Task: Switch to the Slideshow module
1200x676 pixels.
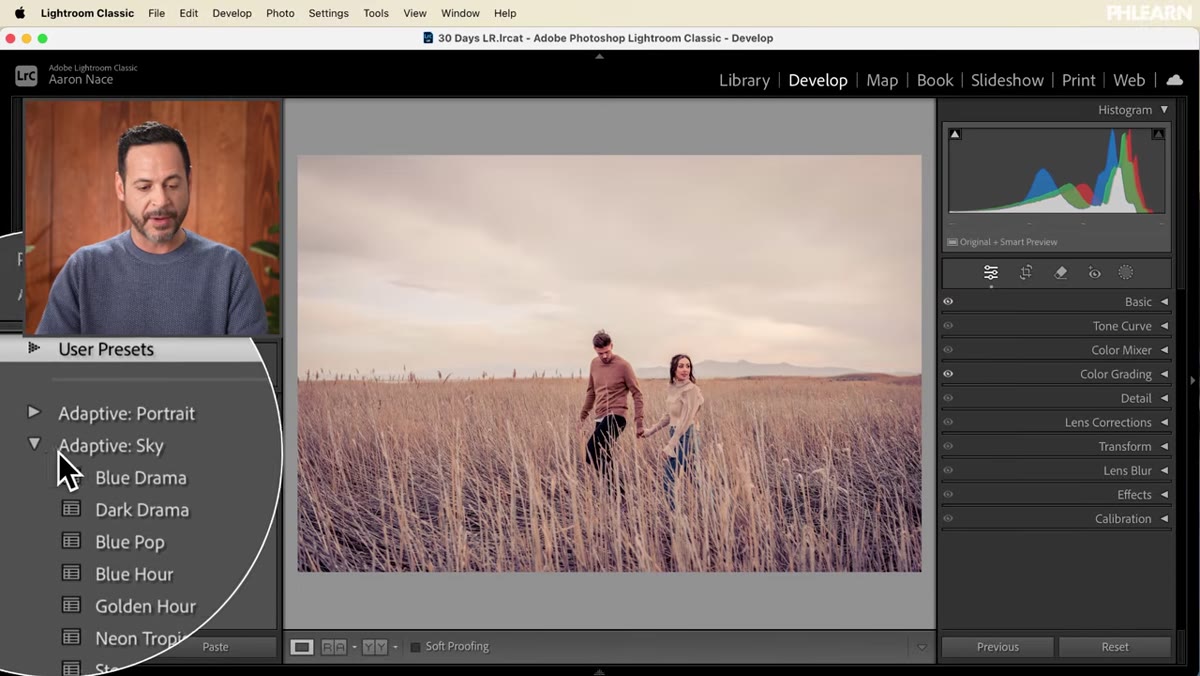Action: click(x=1007, y=80)
